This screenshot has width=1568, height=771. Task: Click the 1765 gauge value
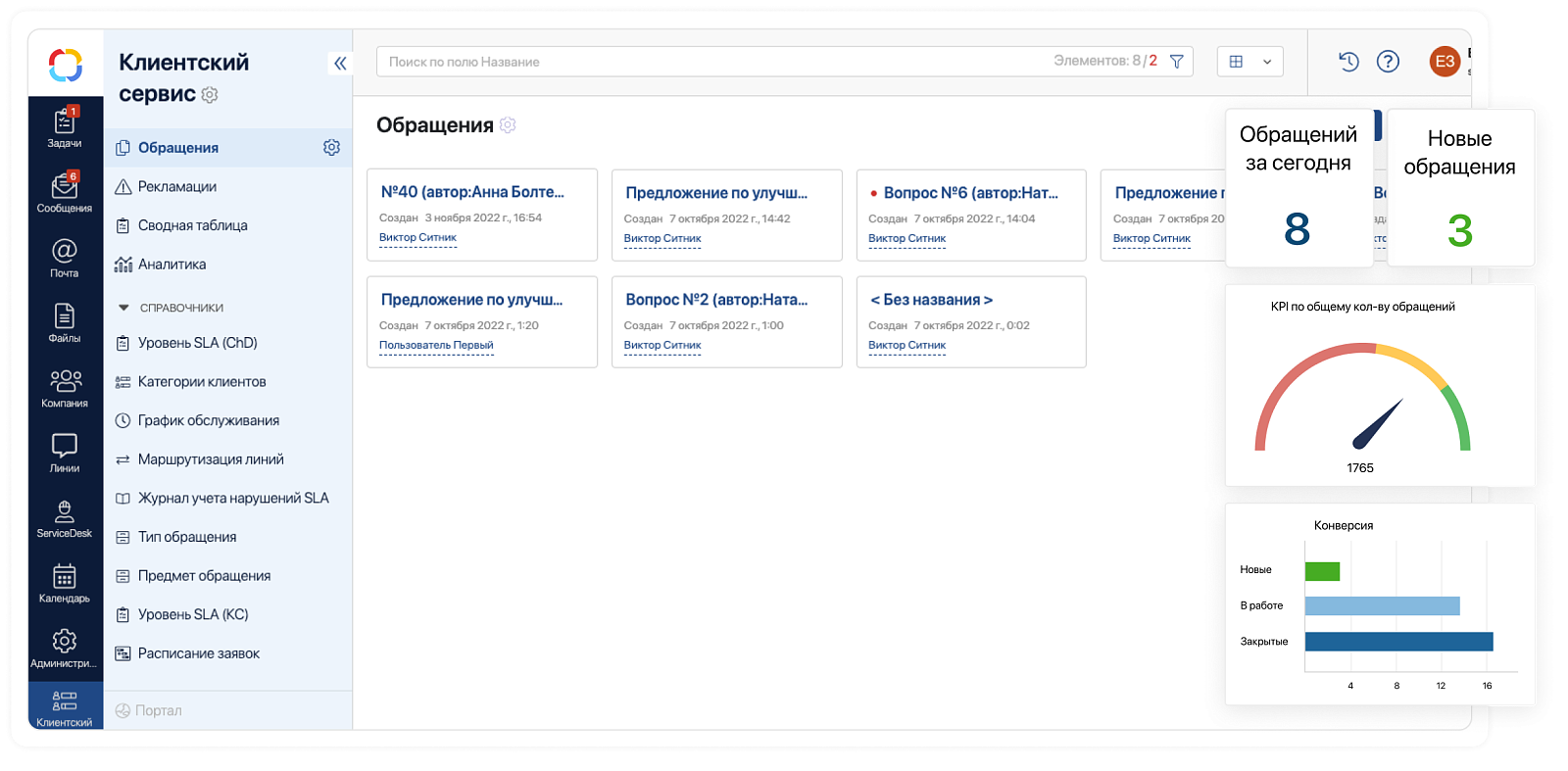[x=1360, y=468]
